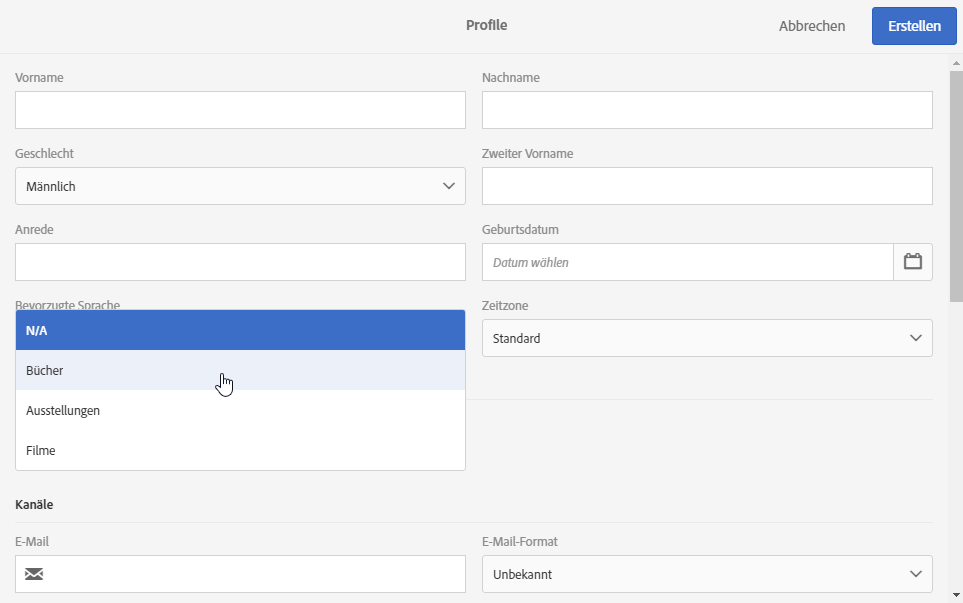Click the scrollbar down arrow
Image resolution: width=963 pixels, height=603 pixels.
point(955,594)
